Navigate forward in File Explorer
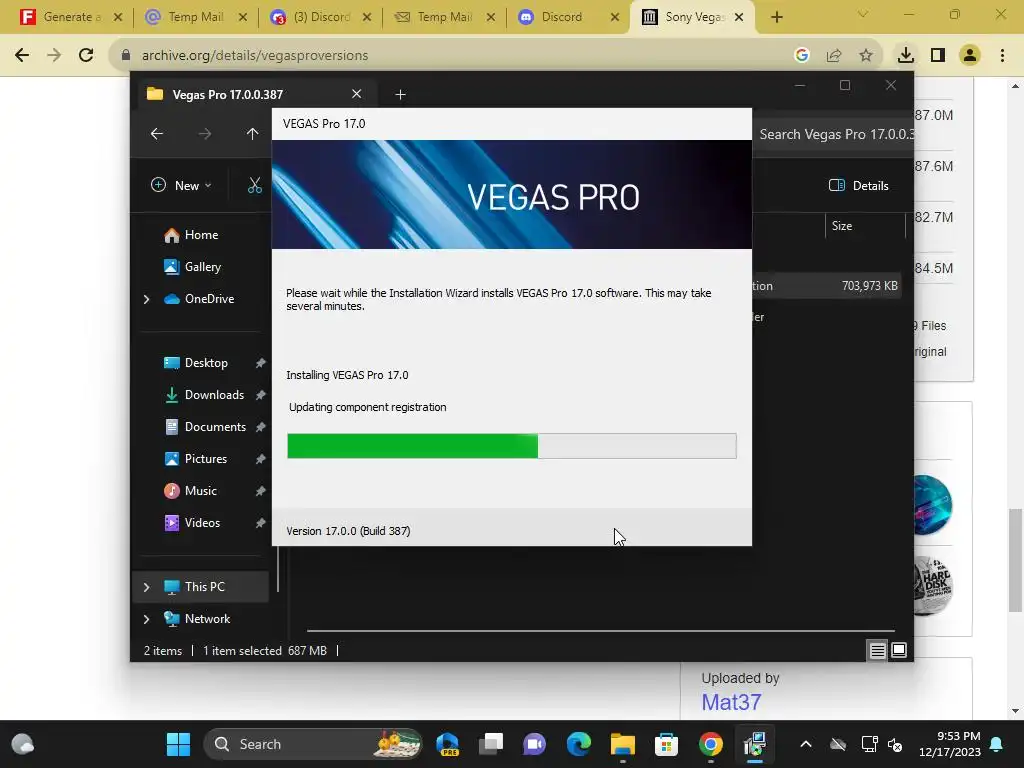Screen dimensions: 1024x768 204,134
